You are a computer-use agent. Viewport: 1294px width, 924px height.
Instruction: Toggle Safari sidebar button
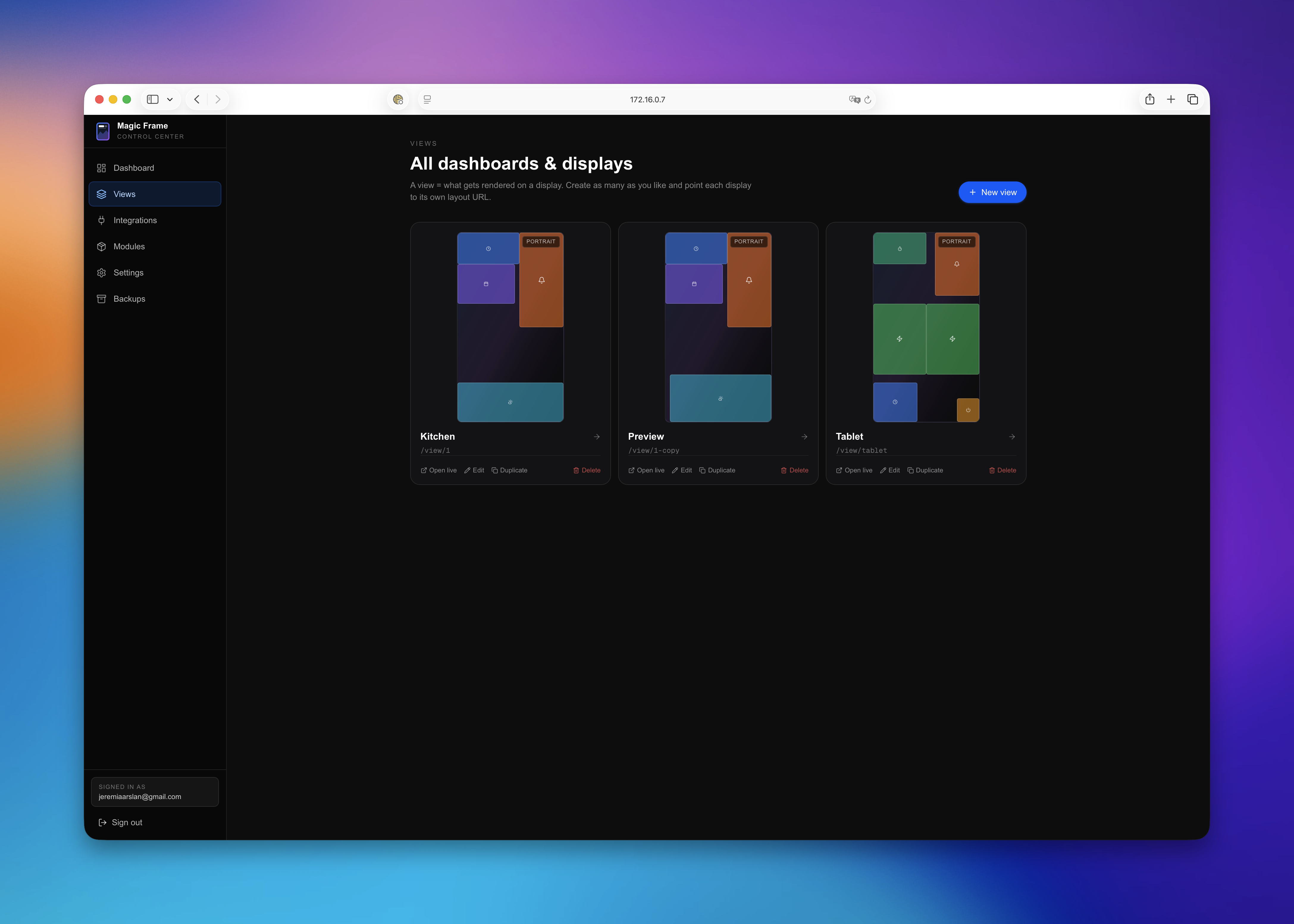(153, 100)
